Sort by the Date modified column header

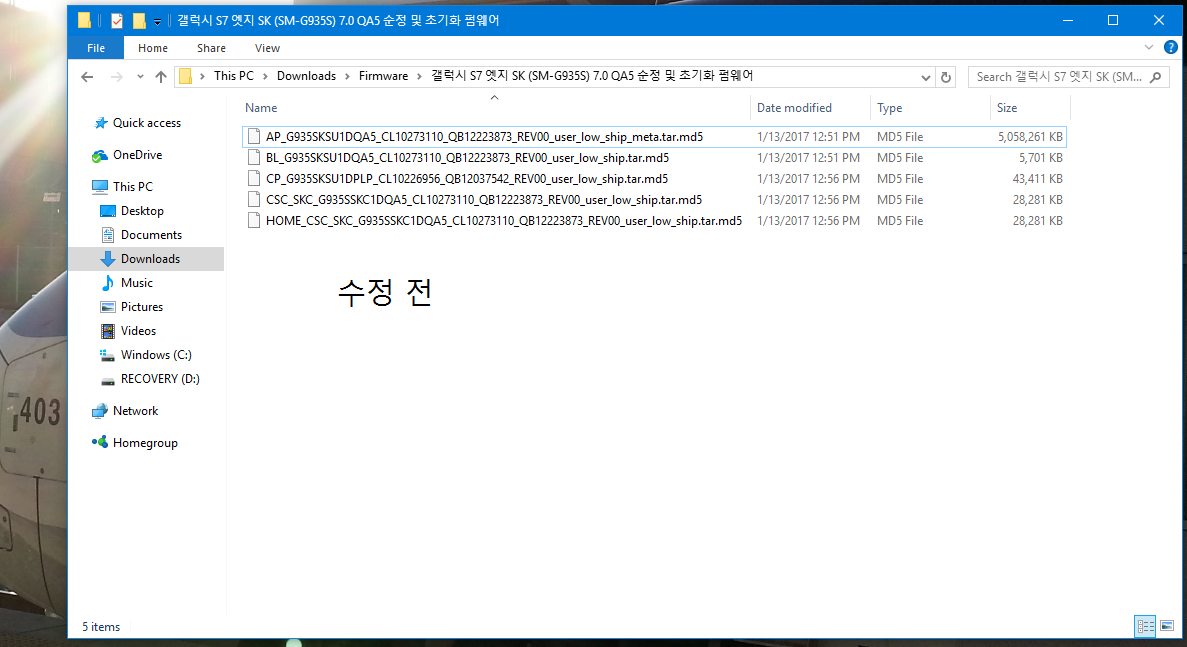click(x=794, y=108)
